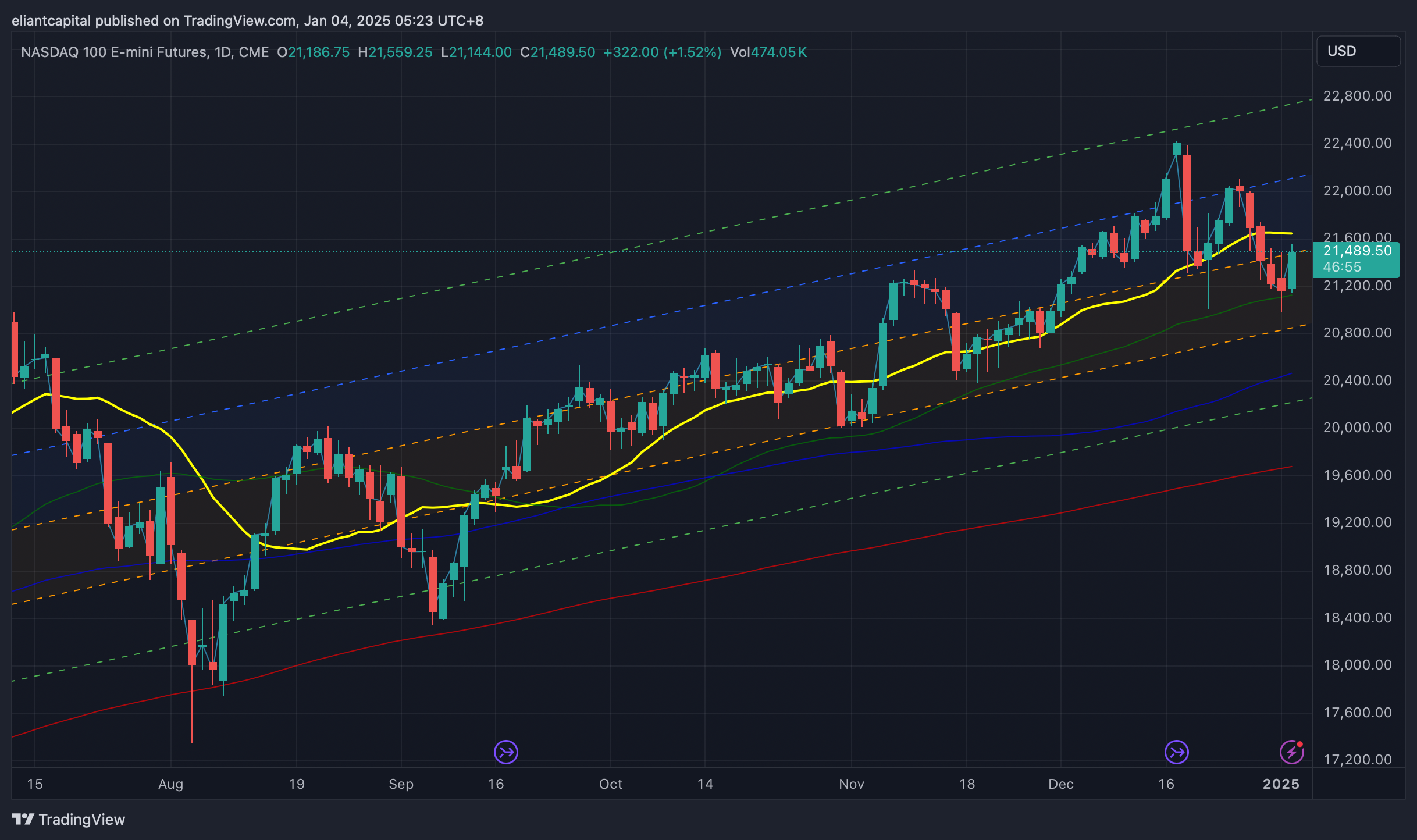This screenshot has height=840, width=1417.
Task: Click the 17,200.00 price axis label
Action: point(1357,759)
